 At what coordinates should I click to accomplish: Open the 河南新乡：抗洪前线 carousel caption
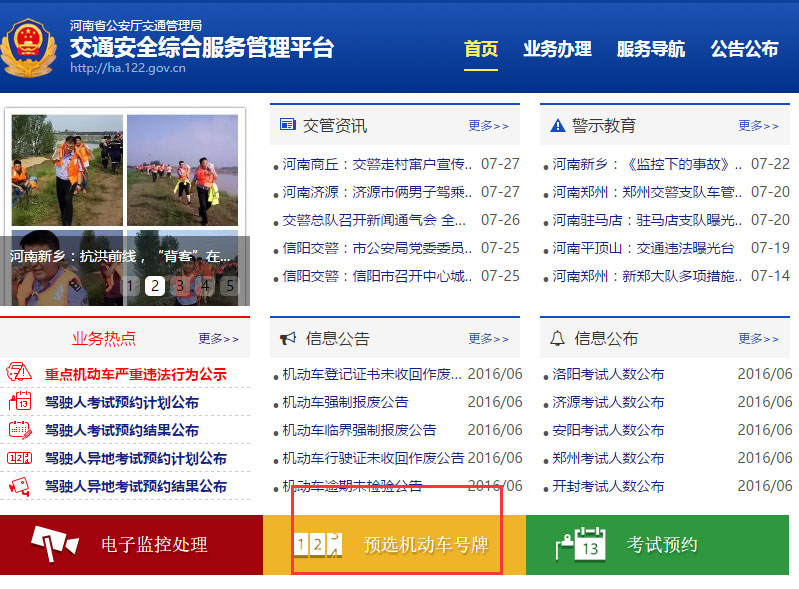click(x=120, y=256)
